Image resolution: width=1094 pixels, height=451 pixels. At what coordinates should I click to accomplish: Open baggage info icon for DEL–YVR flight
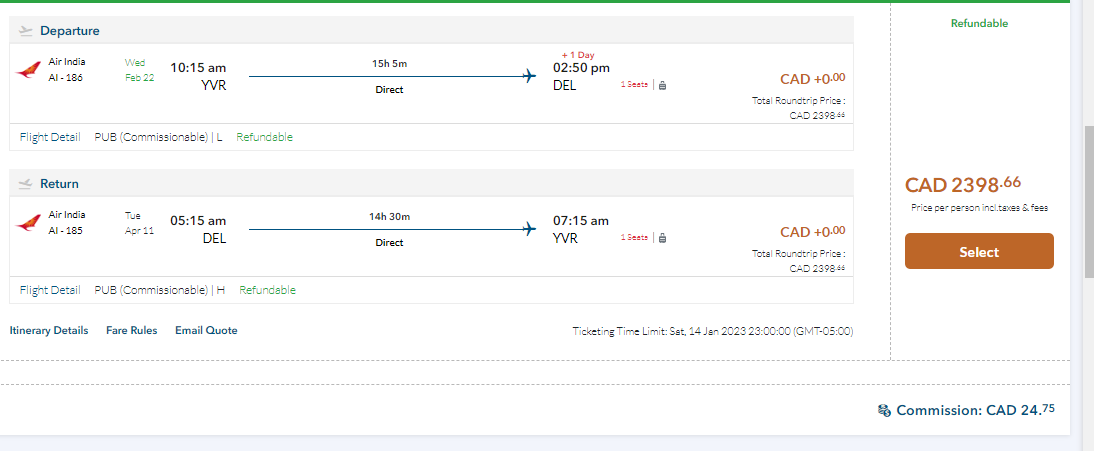pyautogui.click(x=663, y=238)
